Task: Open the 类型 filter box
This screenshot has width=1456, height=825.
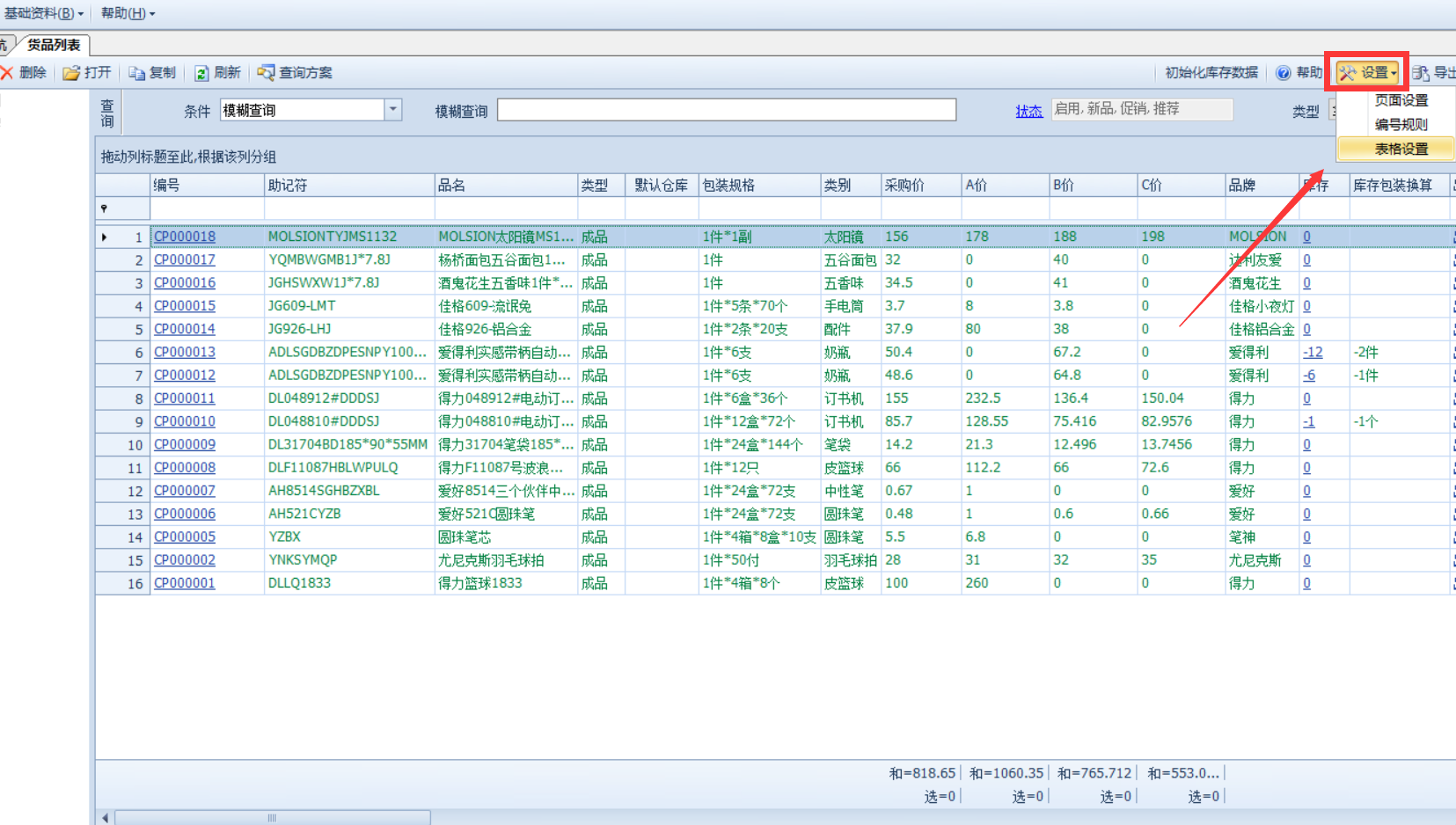Action: coord(1333,111)
